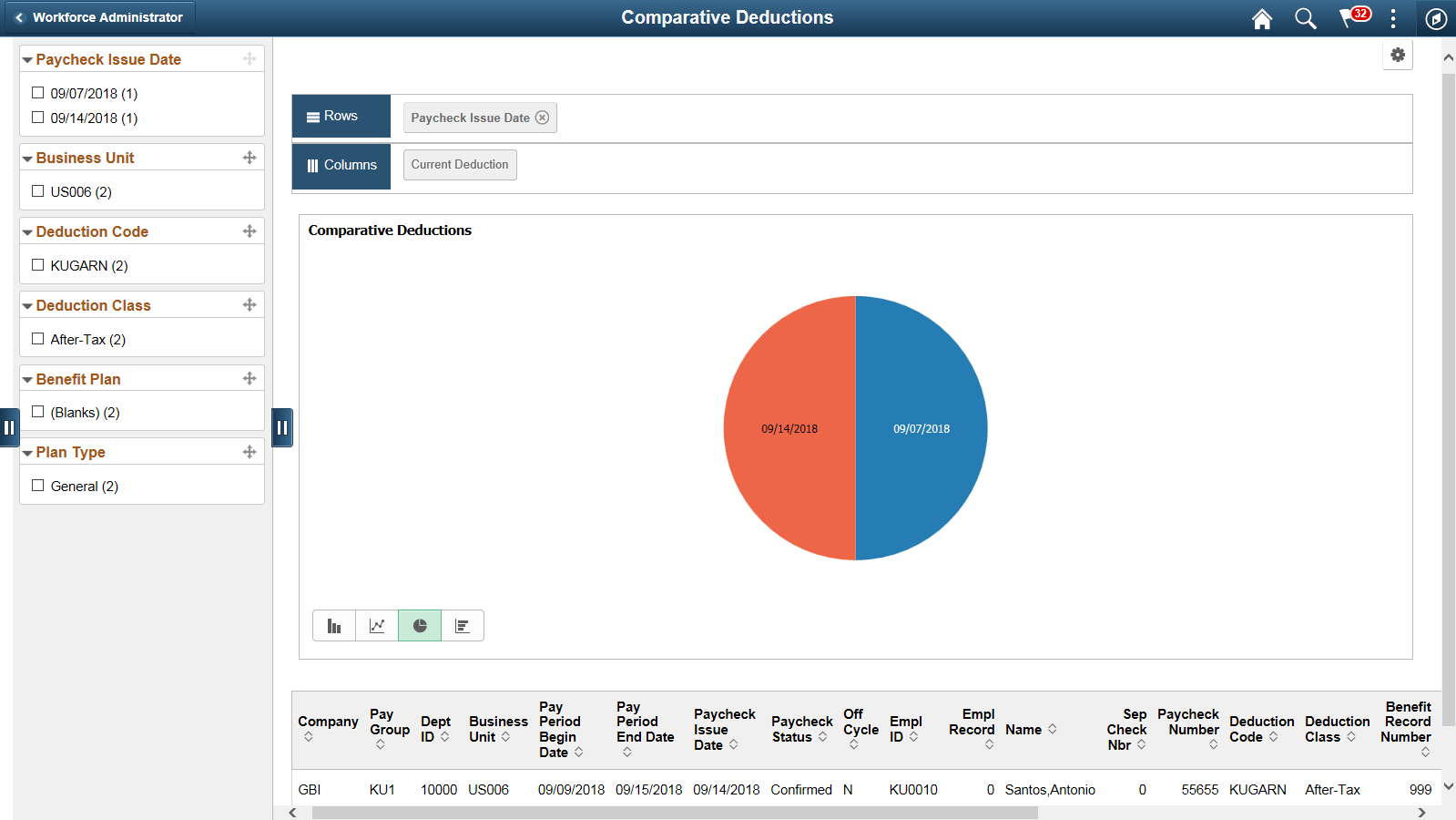
Task: Go back to Workforce Administrator
Action: pyautogui.click(x=98, y=17)
